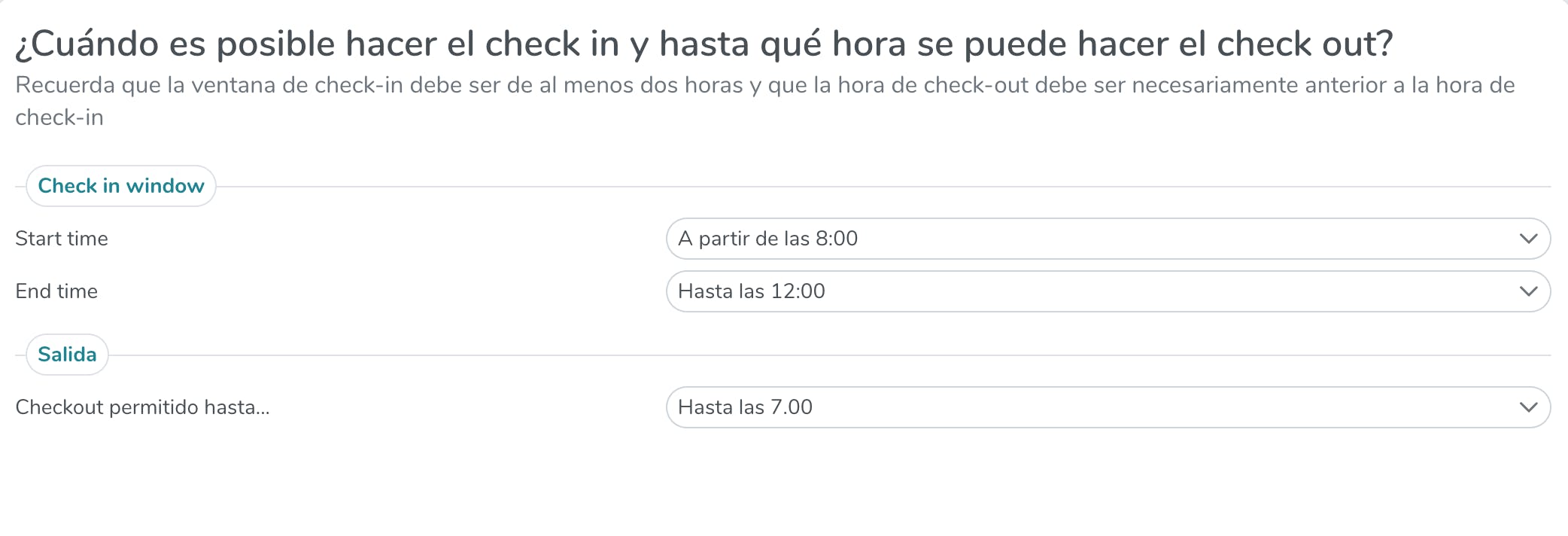Click the divider line beside 'Salida'
Screen dimensions: 1568x536
[828, 355]
